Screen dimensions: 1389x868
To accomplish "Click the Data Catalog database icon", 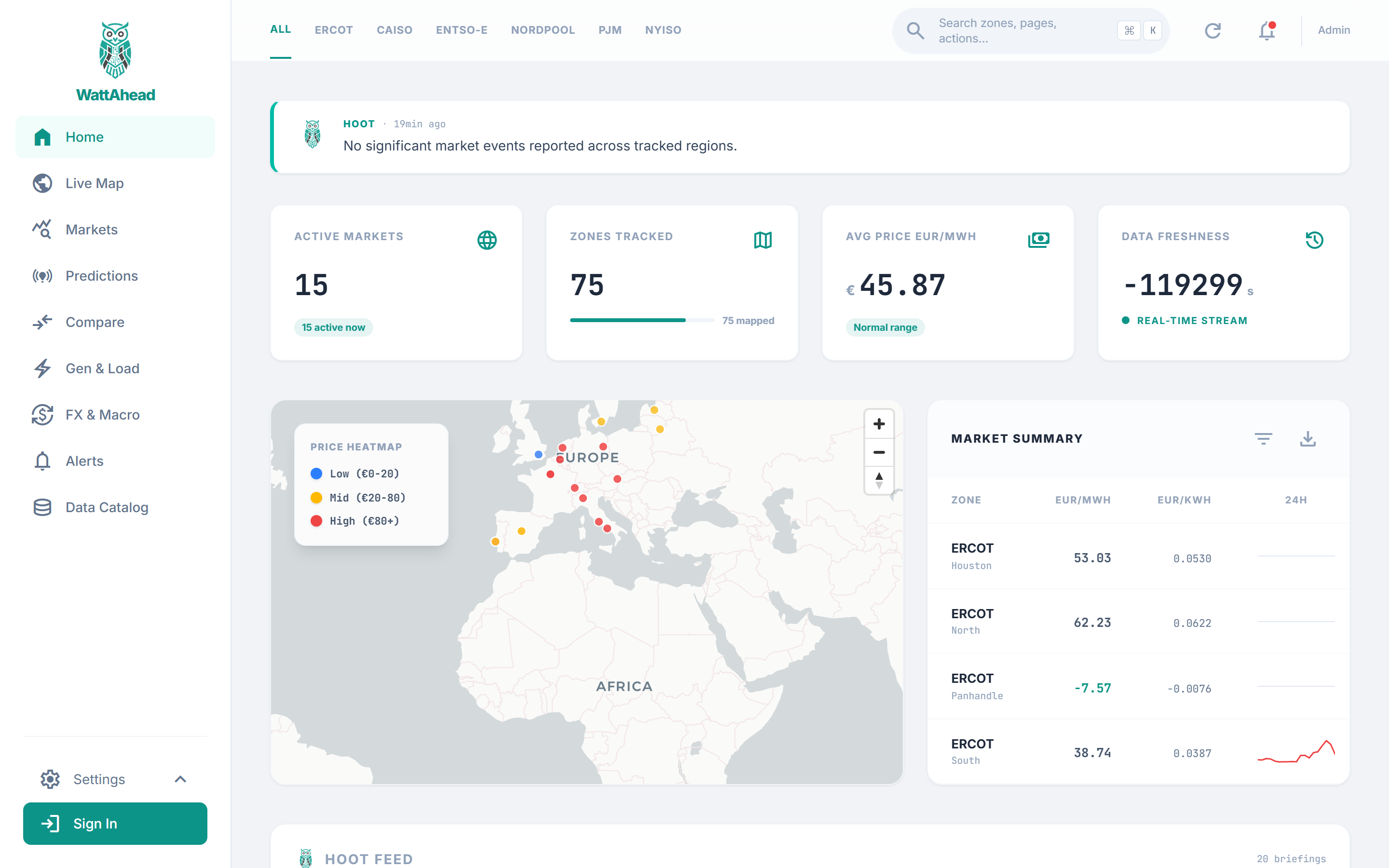I will coord(42,507).
